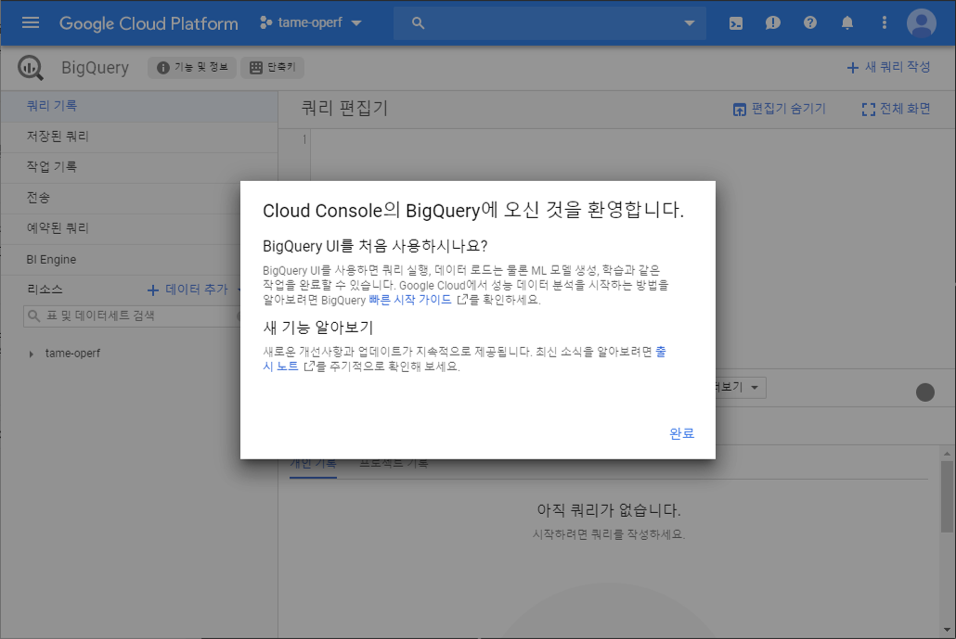The image size is (956, 639).
Task: Open the 빠른 시작 가이드 link
Action: point(410,300)
